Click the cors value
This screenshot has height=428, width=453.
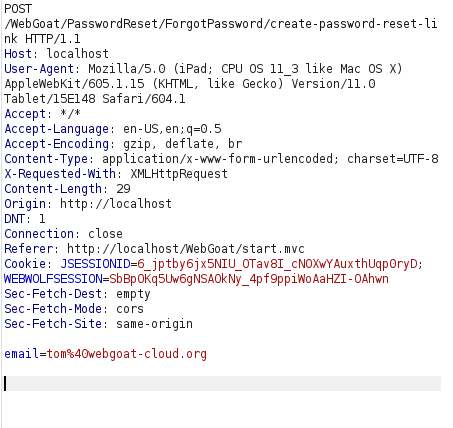tap(130, 309)
